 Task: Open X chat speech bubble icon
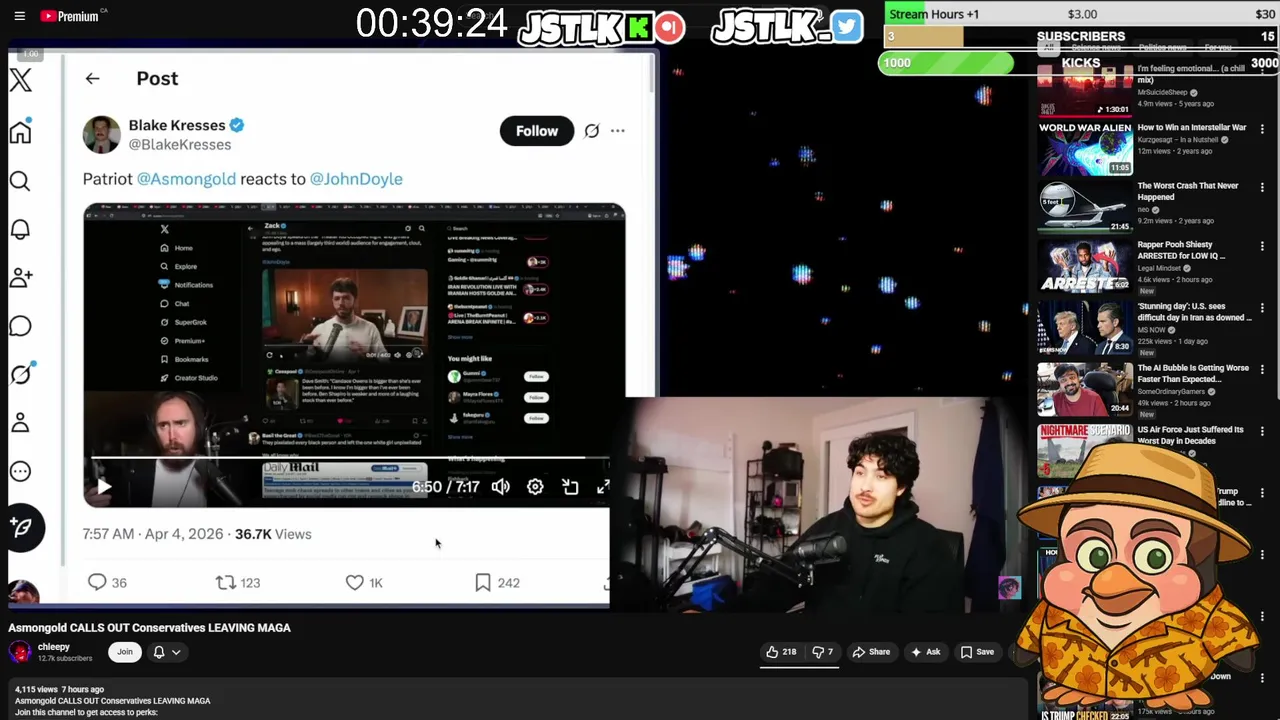coord(21,326)
